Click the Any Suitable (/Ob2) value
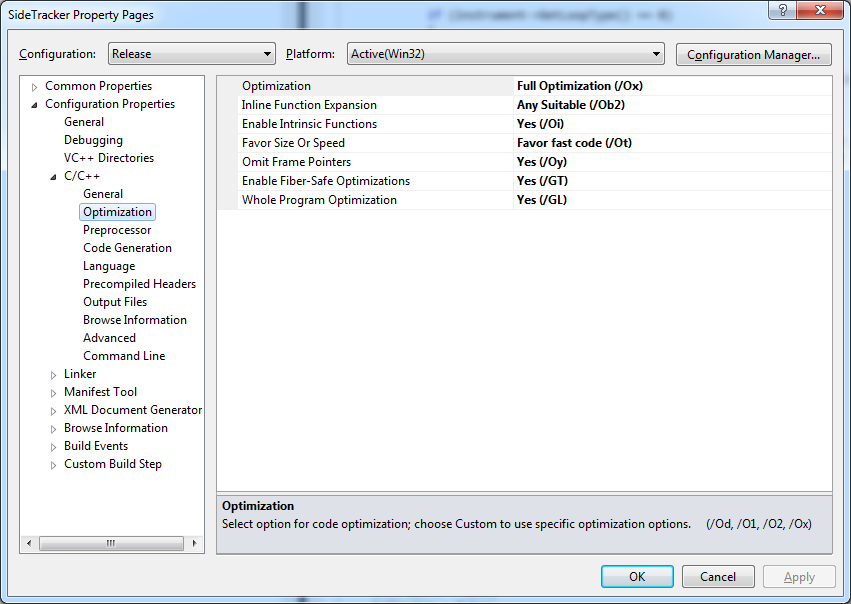This screenshot has width=851, height=604. [x=570, y=105]
